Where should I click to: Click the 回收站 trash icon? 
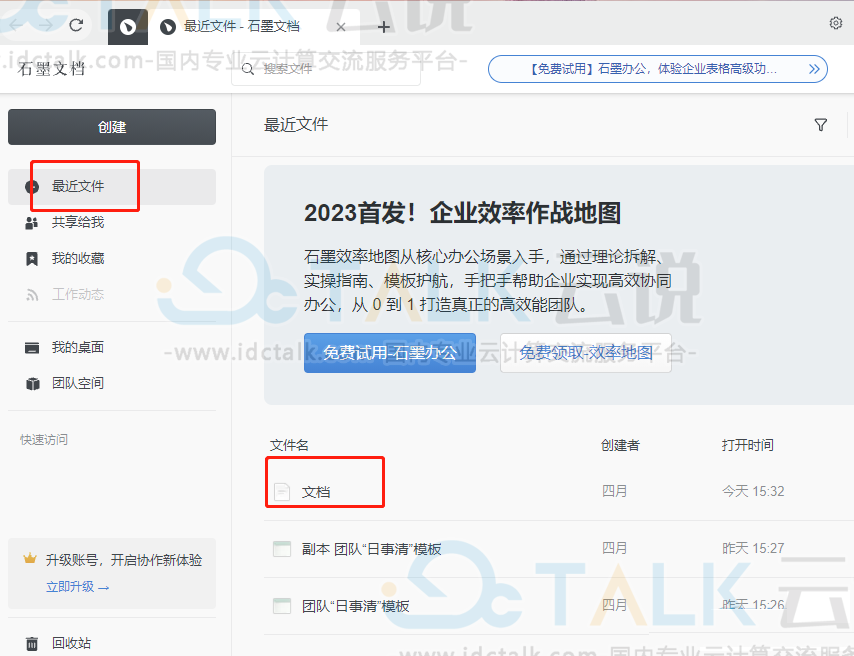32,643
